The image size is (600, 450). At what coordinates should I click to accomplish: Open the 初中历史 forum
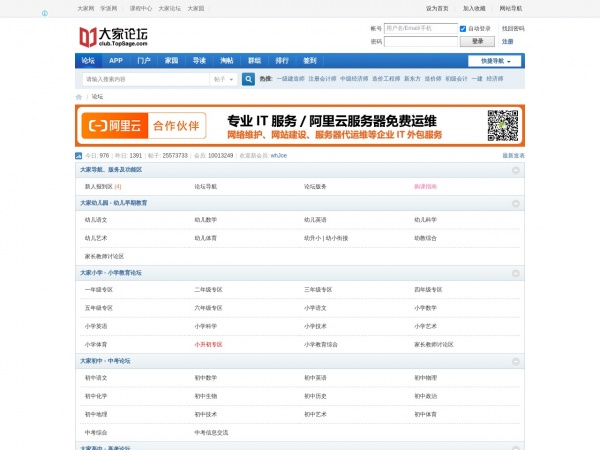pos(315,396)
